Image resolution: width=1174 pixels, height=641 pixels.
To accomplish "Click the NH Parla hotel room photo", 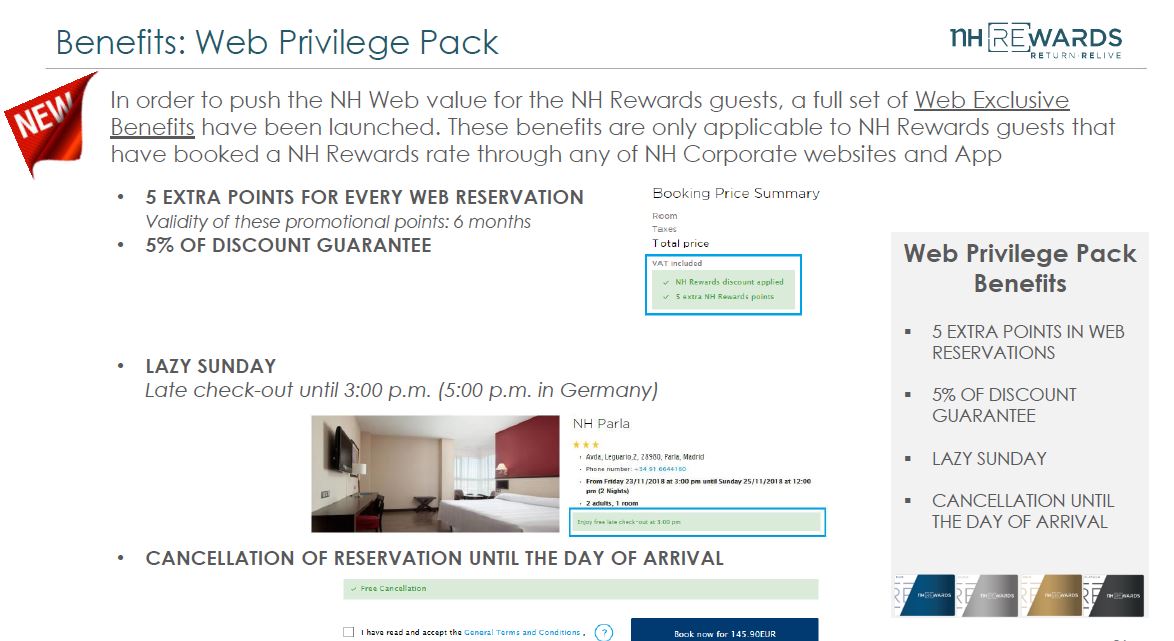I will tap(435, 474).
